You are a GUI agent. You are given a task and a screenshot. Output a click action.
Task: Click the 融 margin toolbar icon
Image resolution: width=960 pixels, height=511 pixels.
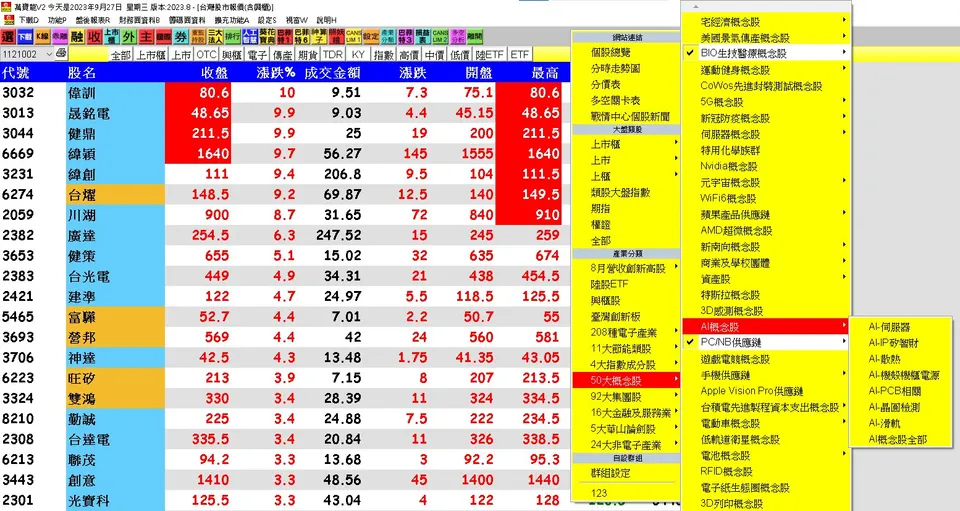click(x=77, y=37)
